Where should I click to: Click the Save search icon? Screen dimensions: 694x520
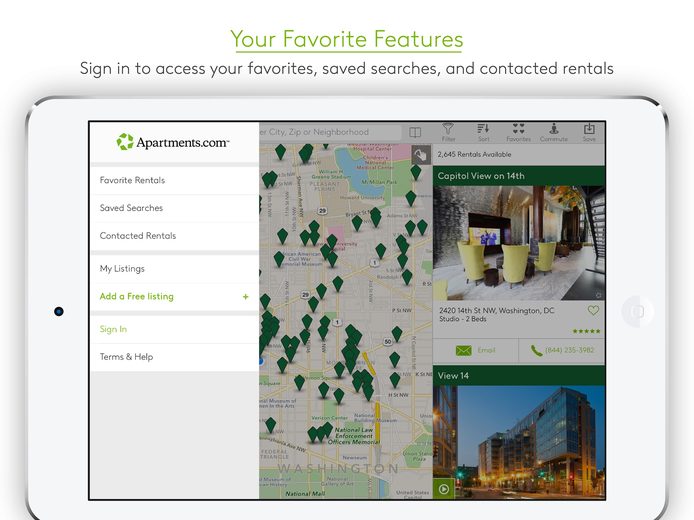click(589, 132)
